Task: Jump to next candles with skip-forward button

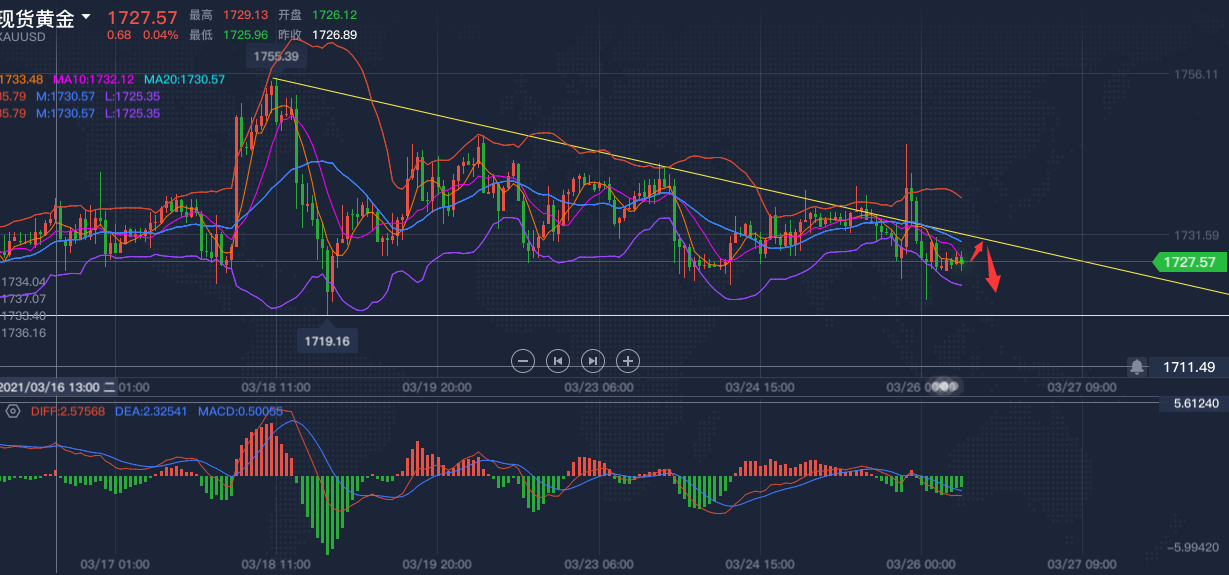Action: [x=593, y=361]
